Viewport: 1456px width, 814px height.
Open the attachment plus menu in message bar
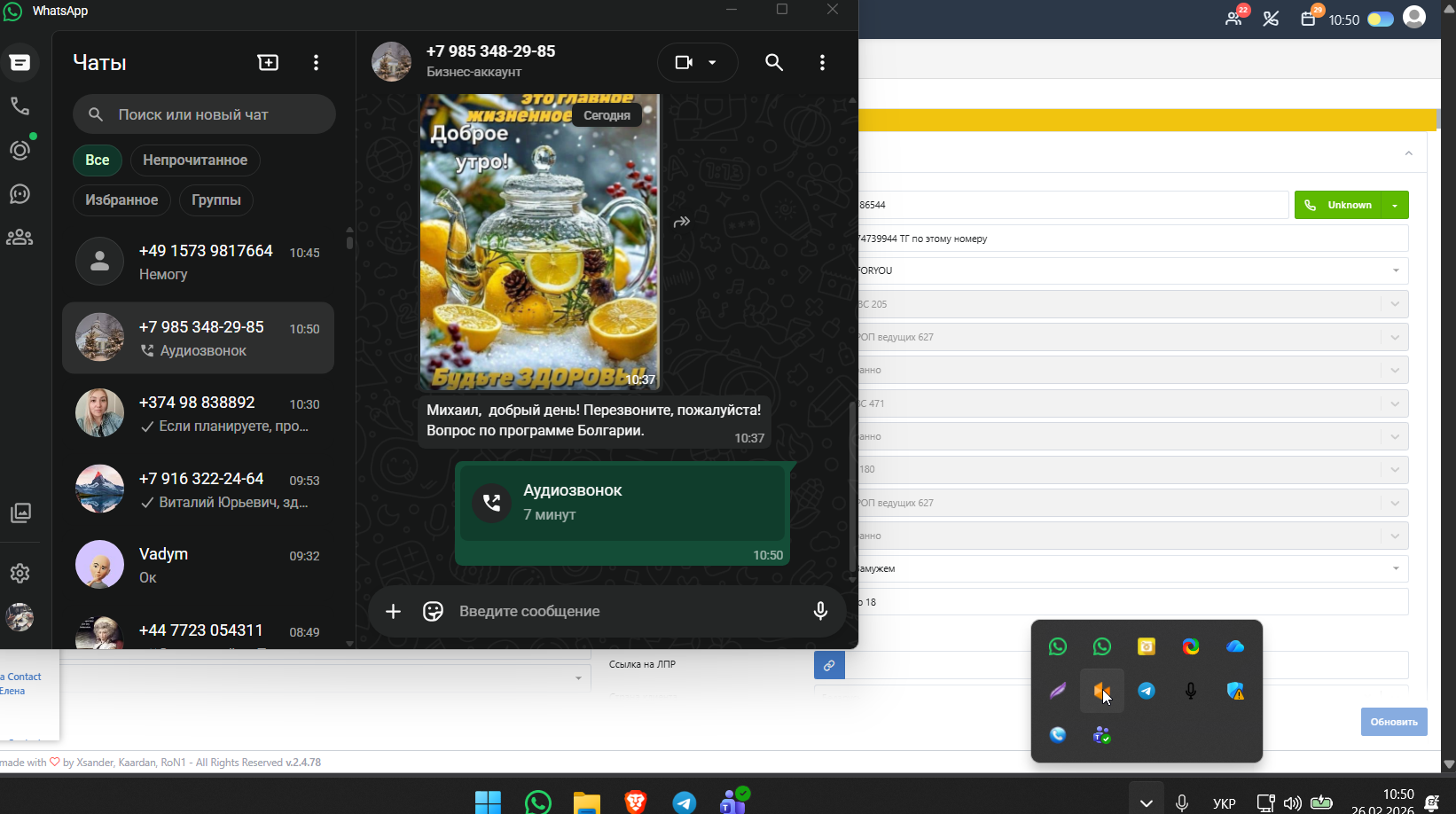pyautogui.click(x=393, y=611)
